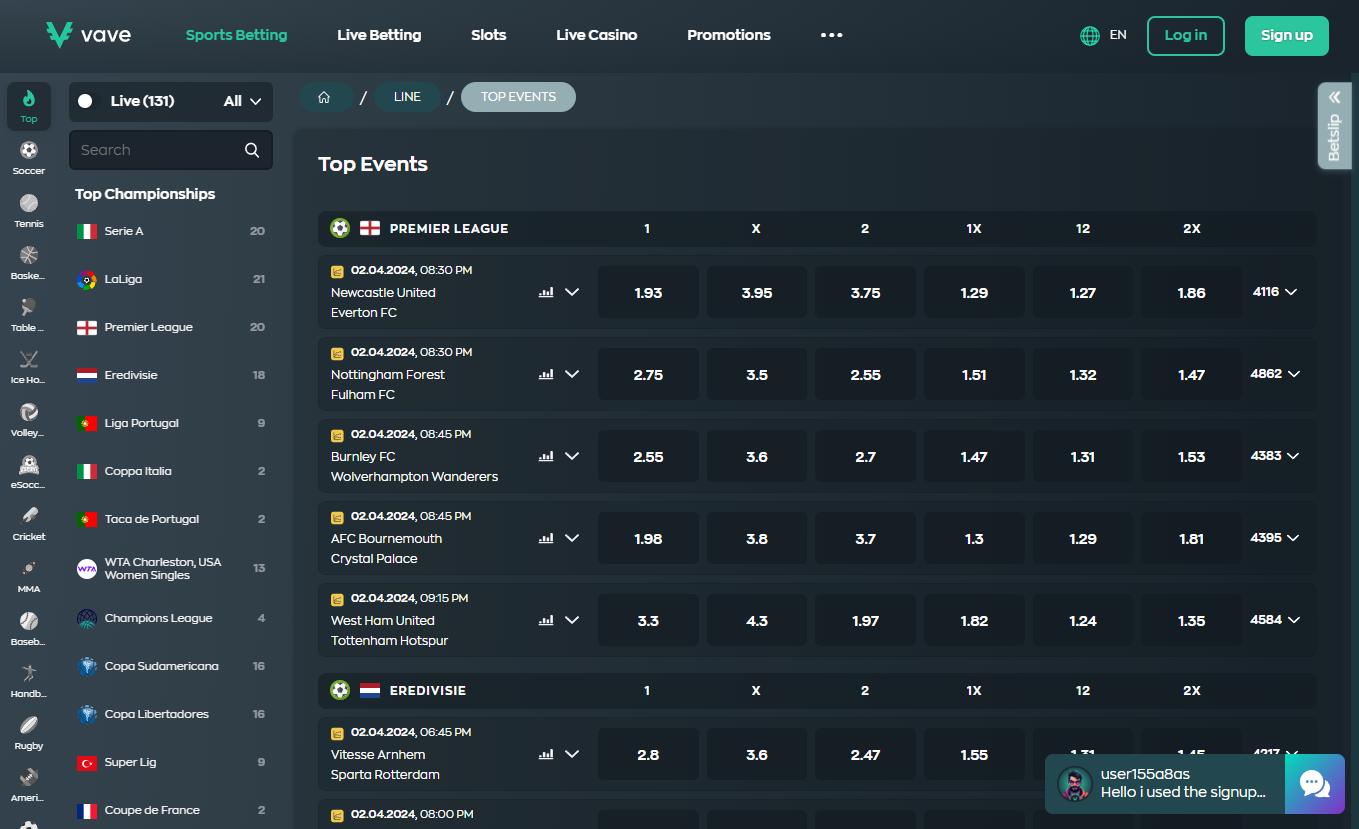Click the Sign up button
The image size is (1359, 829).
pos(1286,35)
